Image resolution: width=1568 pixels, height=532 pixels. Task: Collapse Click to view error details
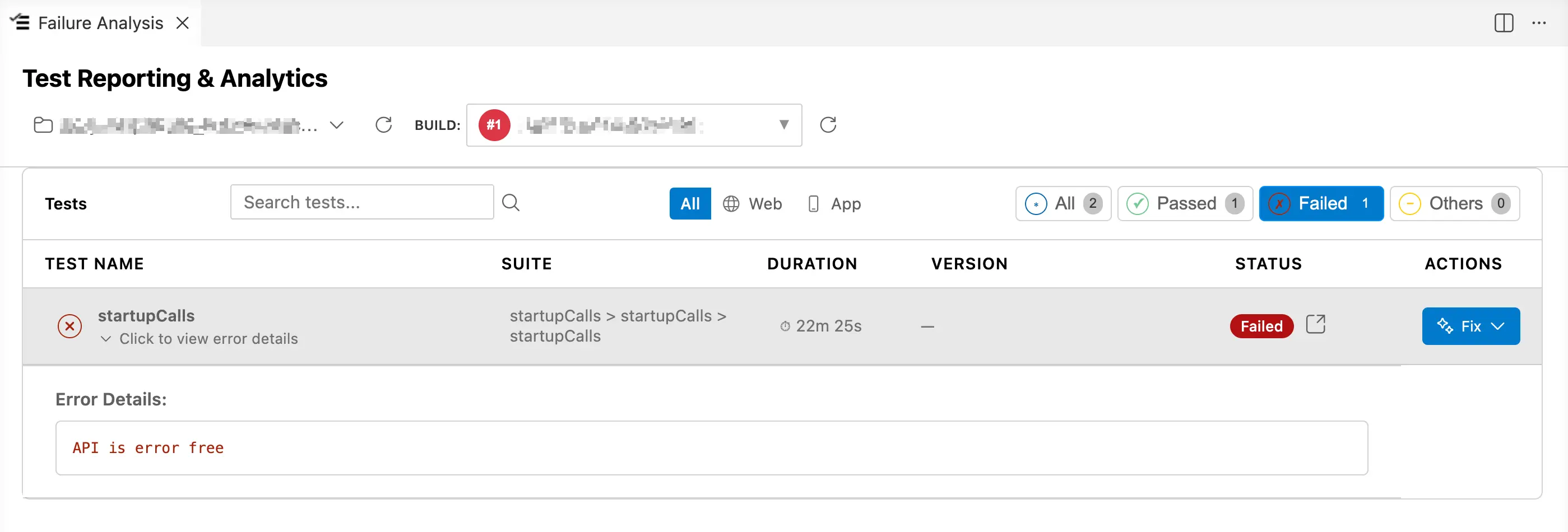199,339
